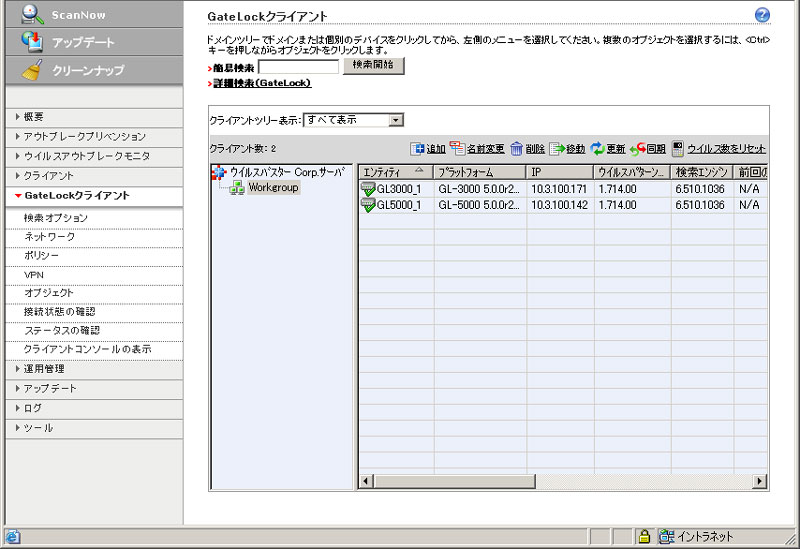This screenshot has height=549, width=800.
Task: Sort by the 検索エンジン column header
Action: coord(702,172)
